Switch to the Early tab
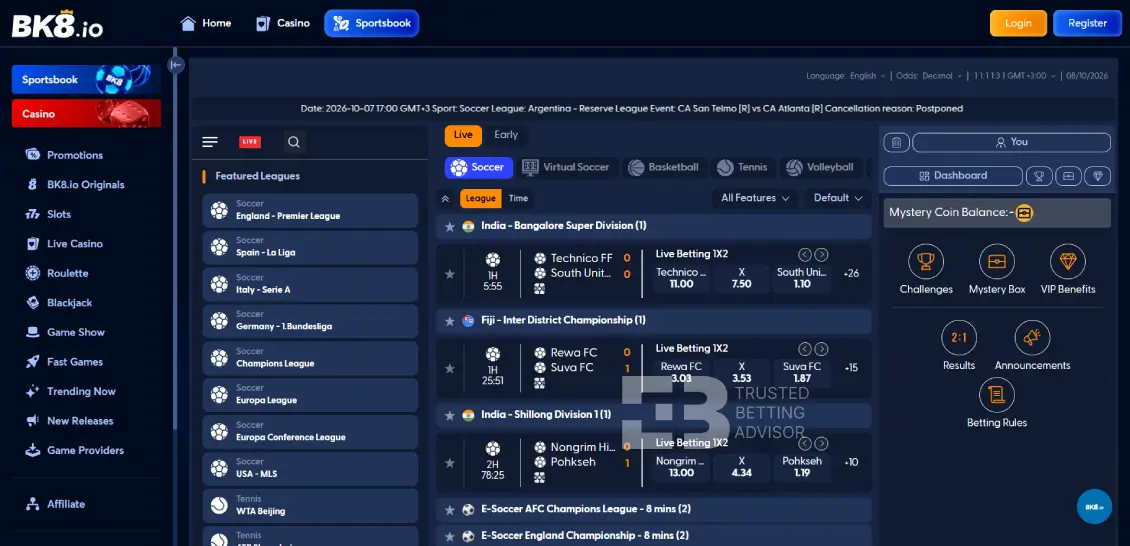1130x546 pixels. coord(506,135)
